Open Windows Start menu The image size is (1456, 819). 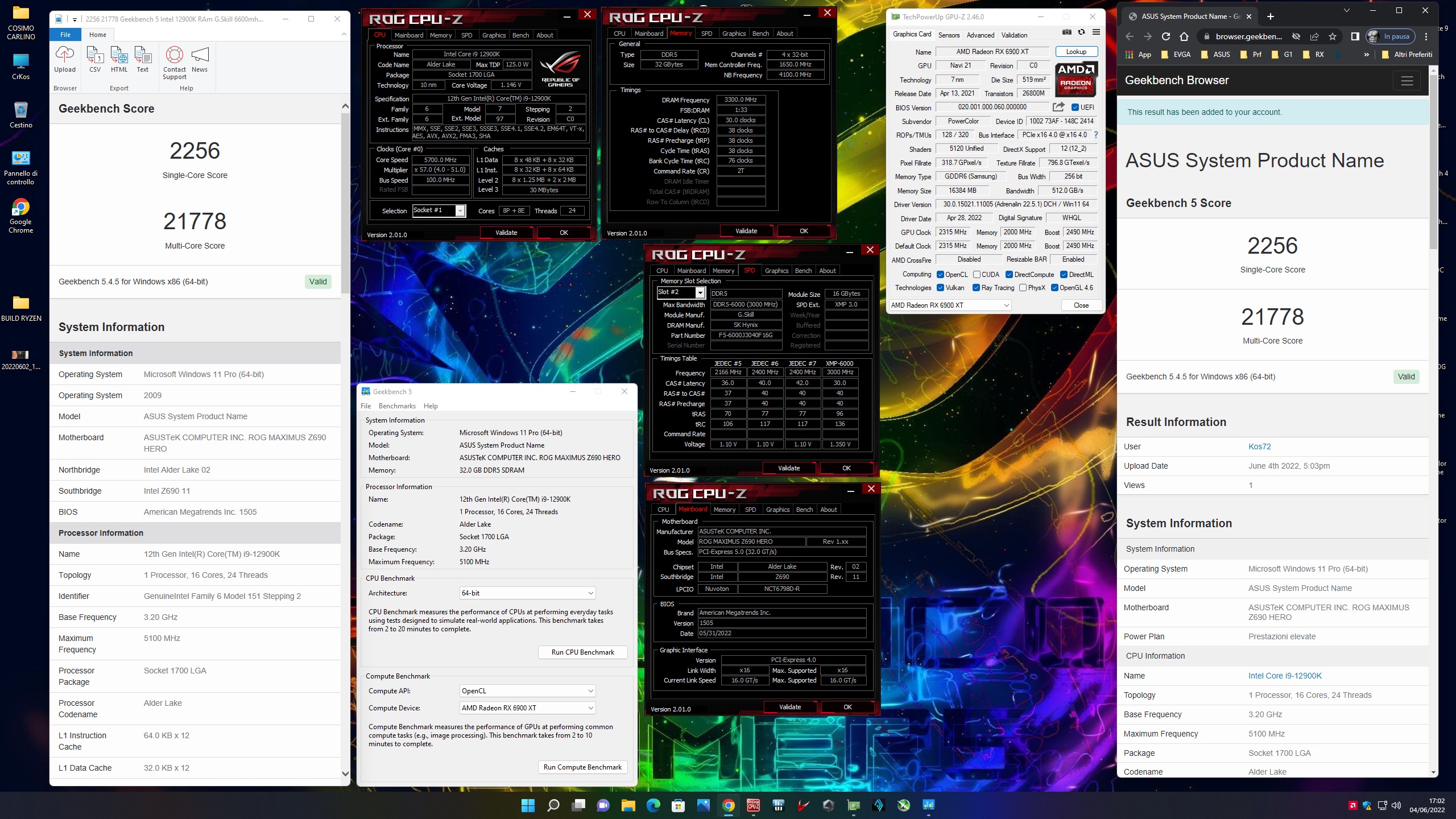(528, 805)
